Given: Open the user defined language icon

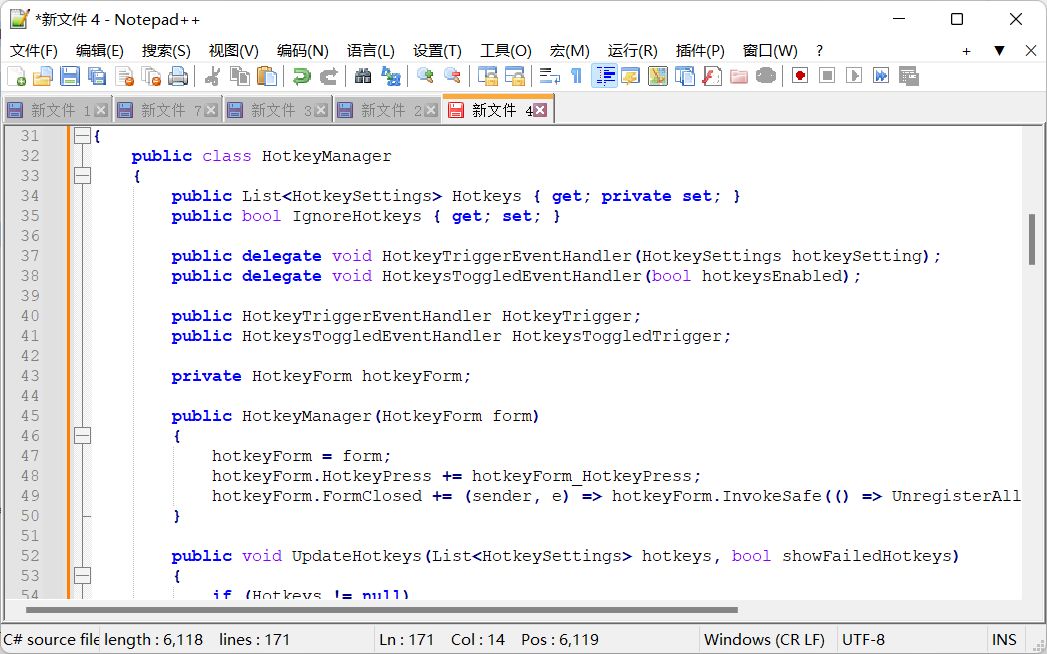Looking at the screenshot, I should pos(630,76).
